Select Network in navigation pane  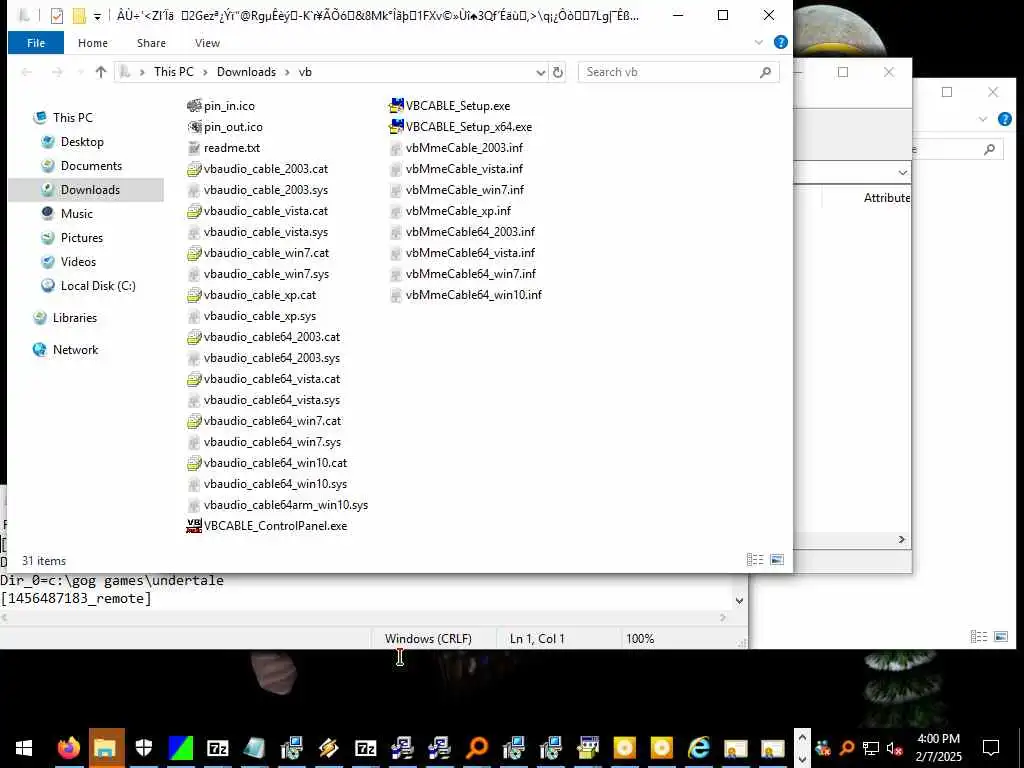(75, 350)
